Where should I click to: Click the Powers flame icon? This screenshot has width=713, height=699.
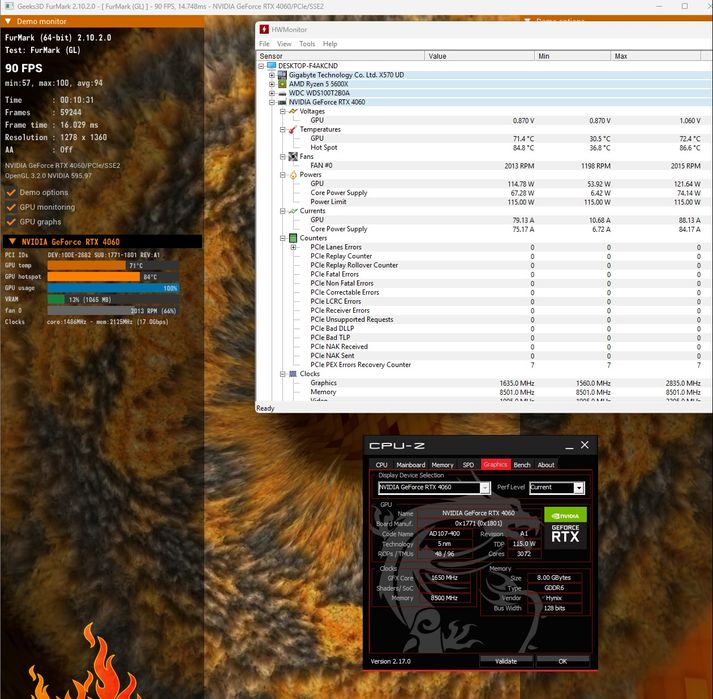point(293,175)
